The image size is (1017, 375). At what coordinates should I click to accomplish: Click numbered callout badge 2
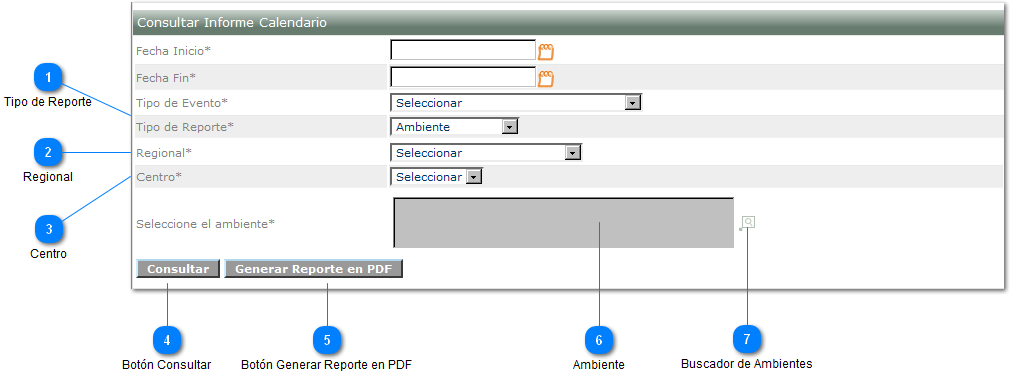coord(48,153)
